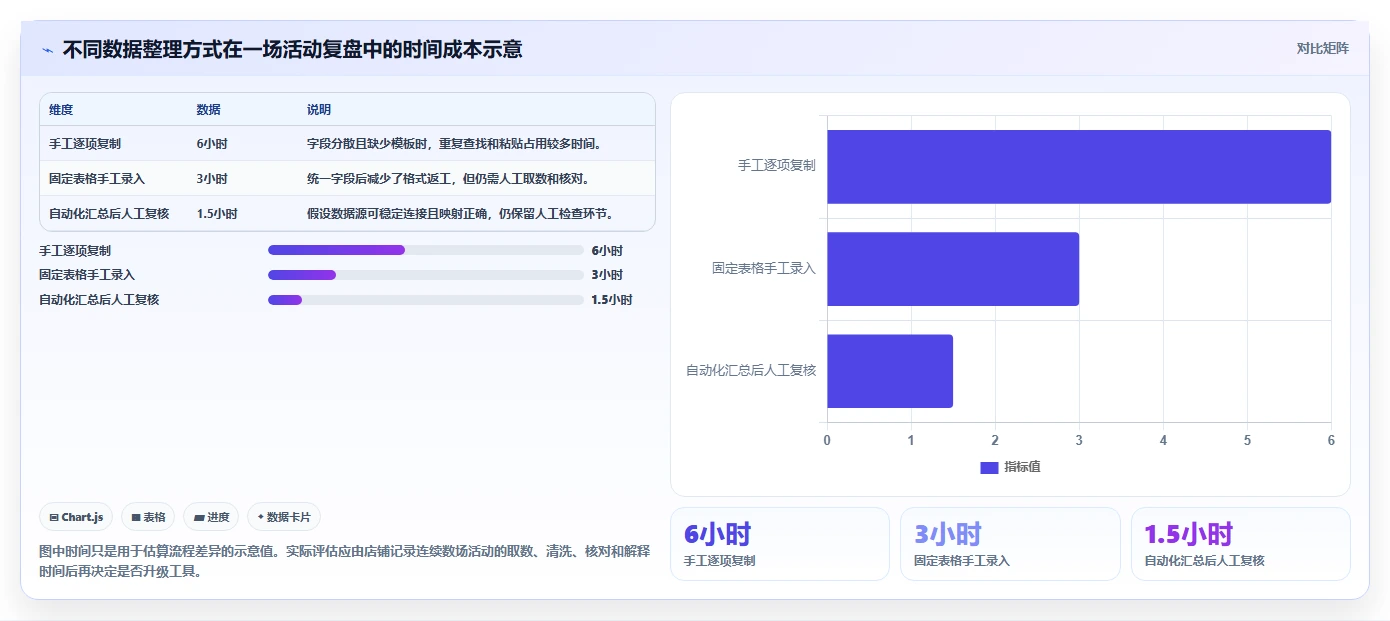Click the 对比矩阵 label in header
Viewport: 1390px width, 621px height.
[1322, 48]
